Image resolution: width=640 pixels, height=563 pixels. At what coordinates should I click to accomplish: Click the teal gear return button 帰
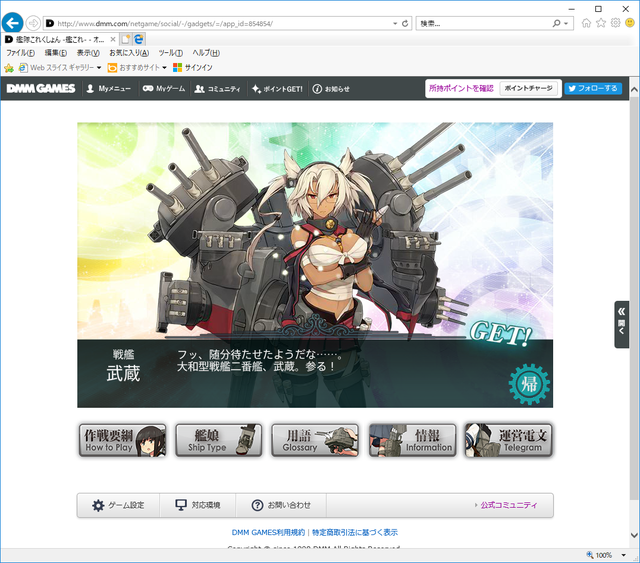(529, 384)
